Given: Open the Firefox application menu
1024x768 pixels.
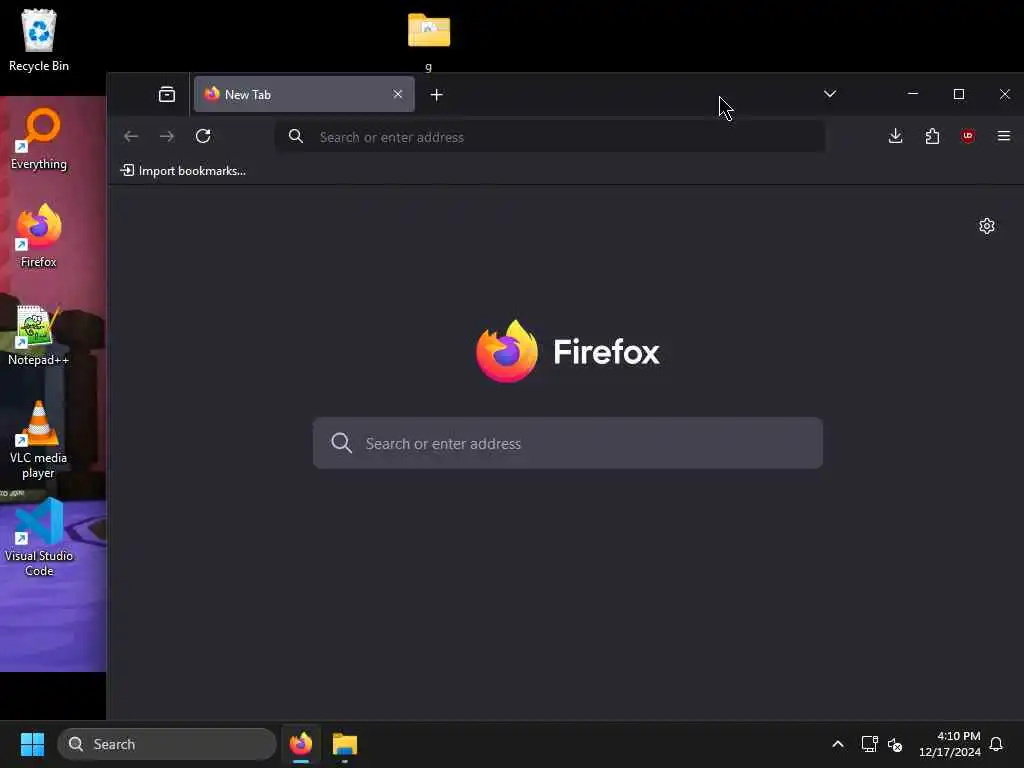Looking at the screenshot, I should [x=1004, y=136].
